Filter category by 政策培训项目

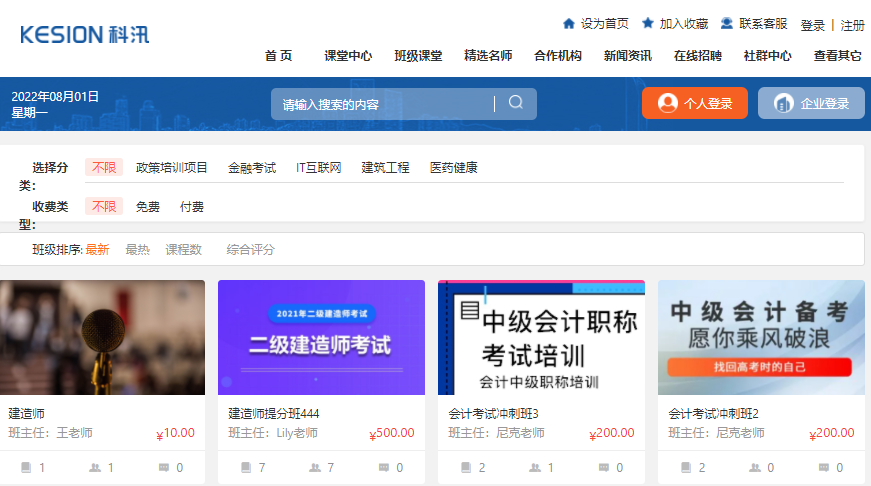click(172, 168)
